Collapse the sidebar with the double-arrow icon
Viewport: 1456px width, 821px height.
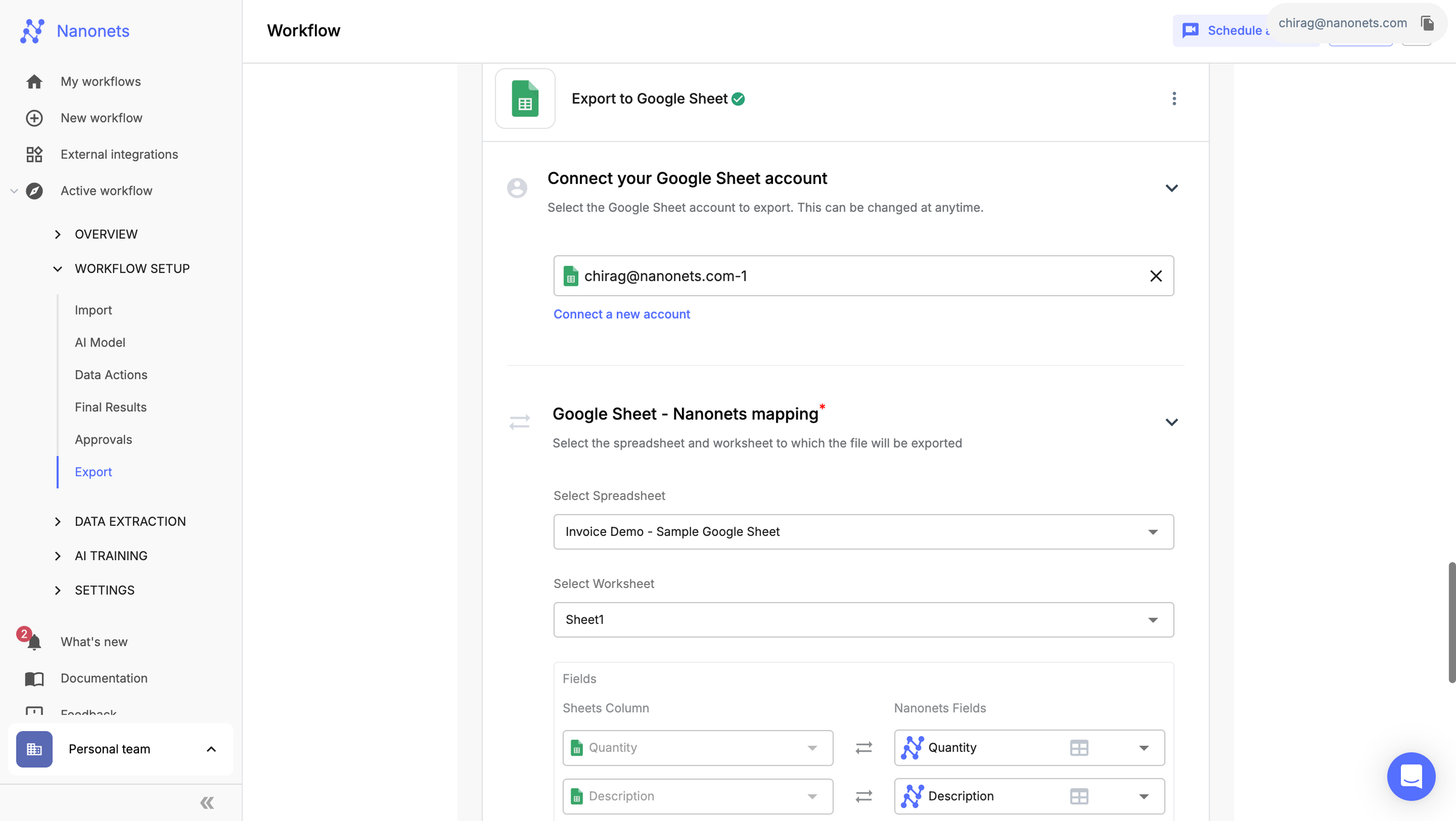[x=207, y=803]
